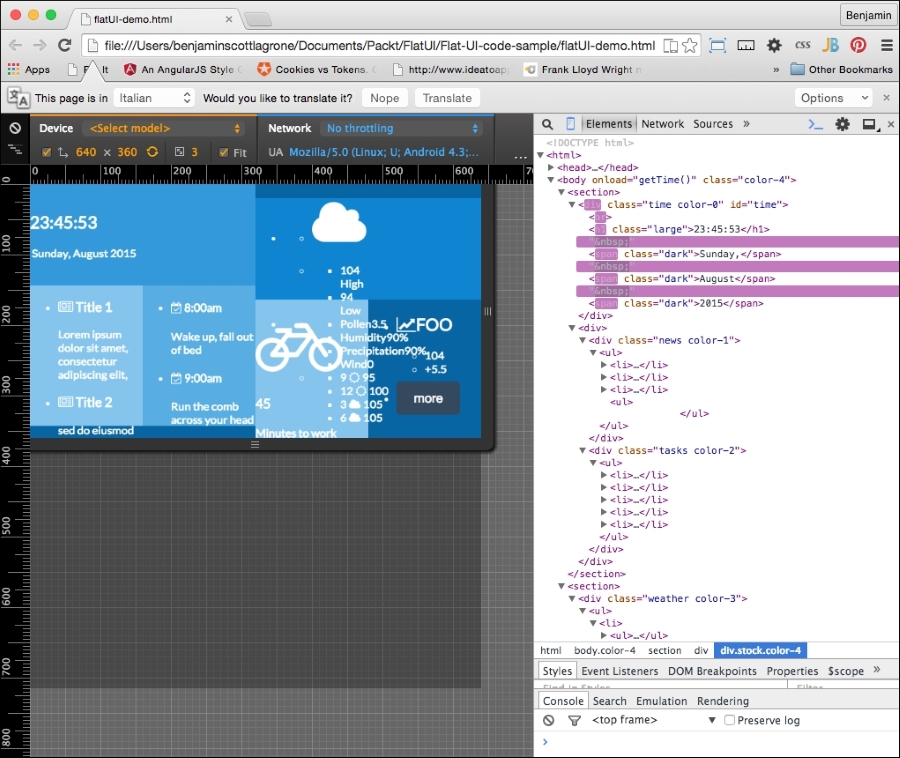
Task: Collapse the body element in the Elements tree
Action: pyautogui.click(x=550, y=178)
